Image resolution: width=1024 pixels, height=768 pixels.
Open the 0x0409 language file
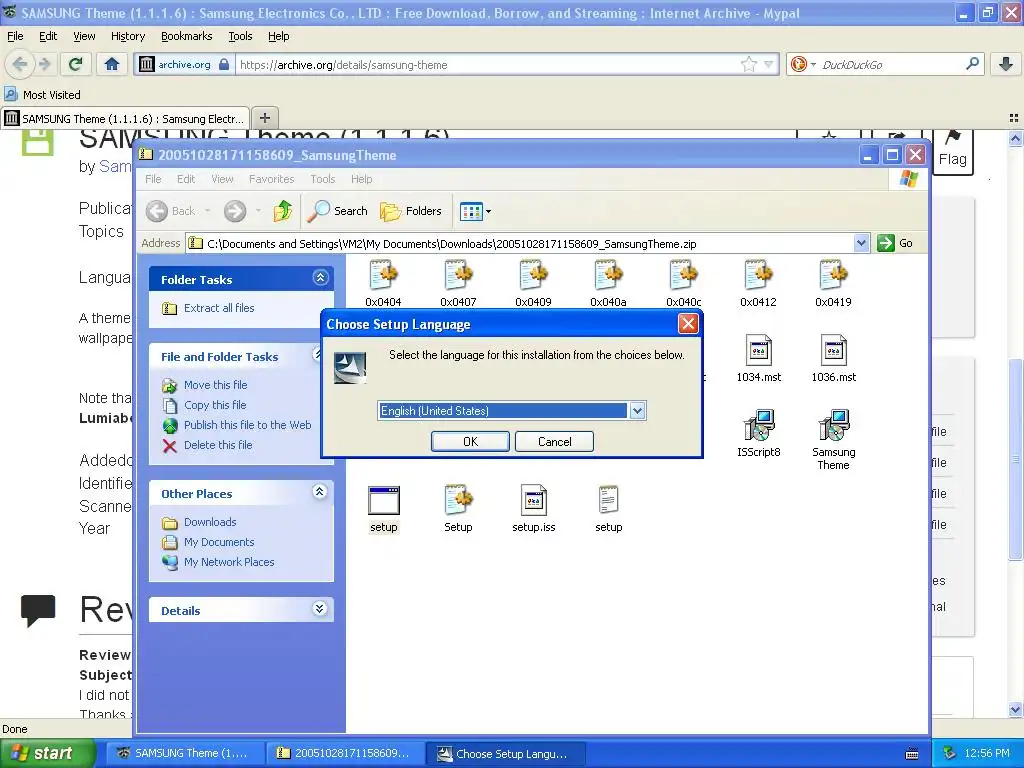pyautogui.click(x=533, y=282)
